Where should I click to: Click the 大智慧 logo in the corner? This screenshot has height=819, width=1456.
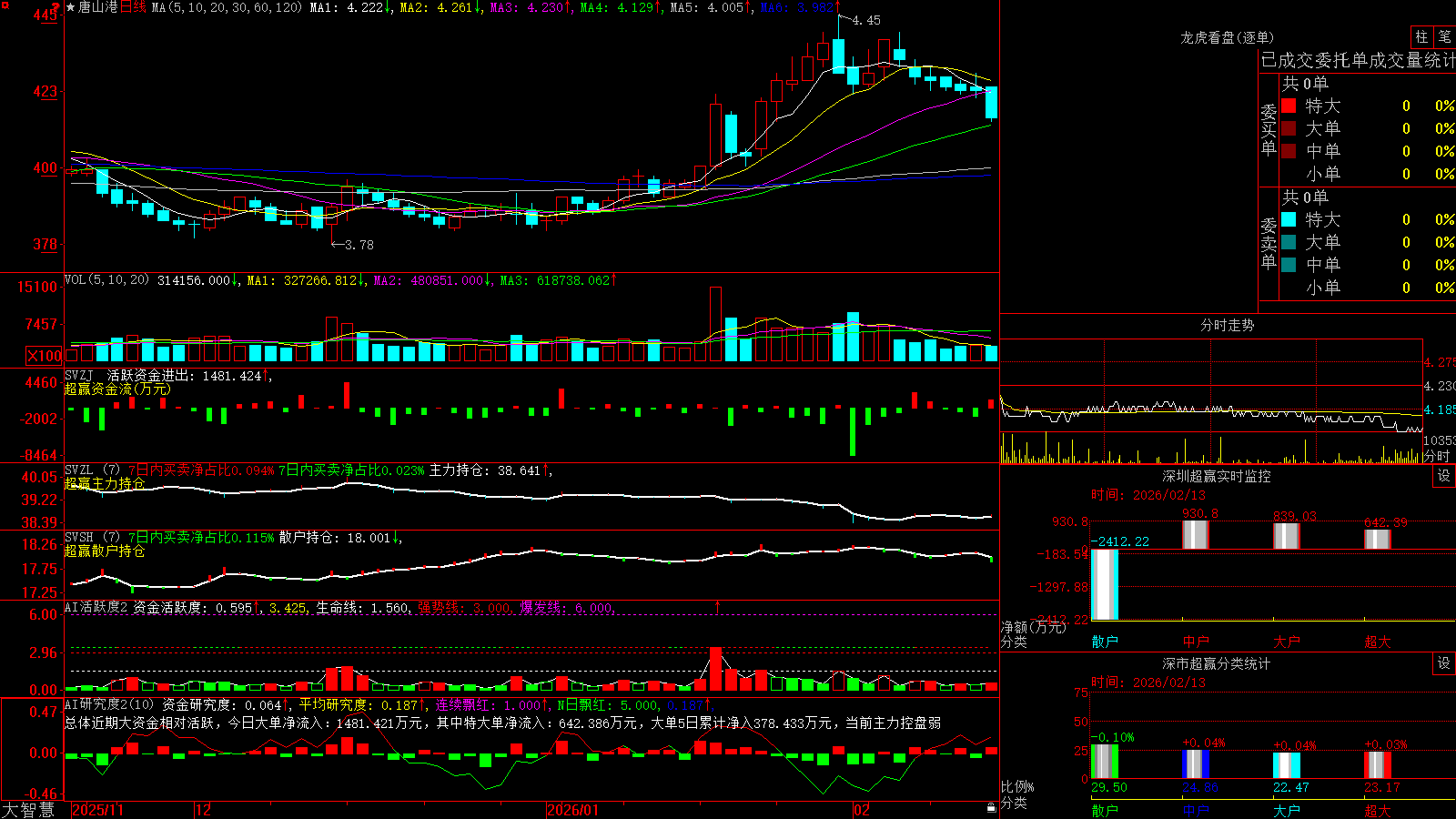pos(28,810)
